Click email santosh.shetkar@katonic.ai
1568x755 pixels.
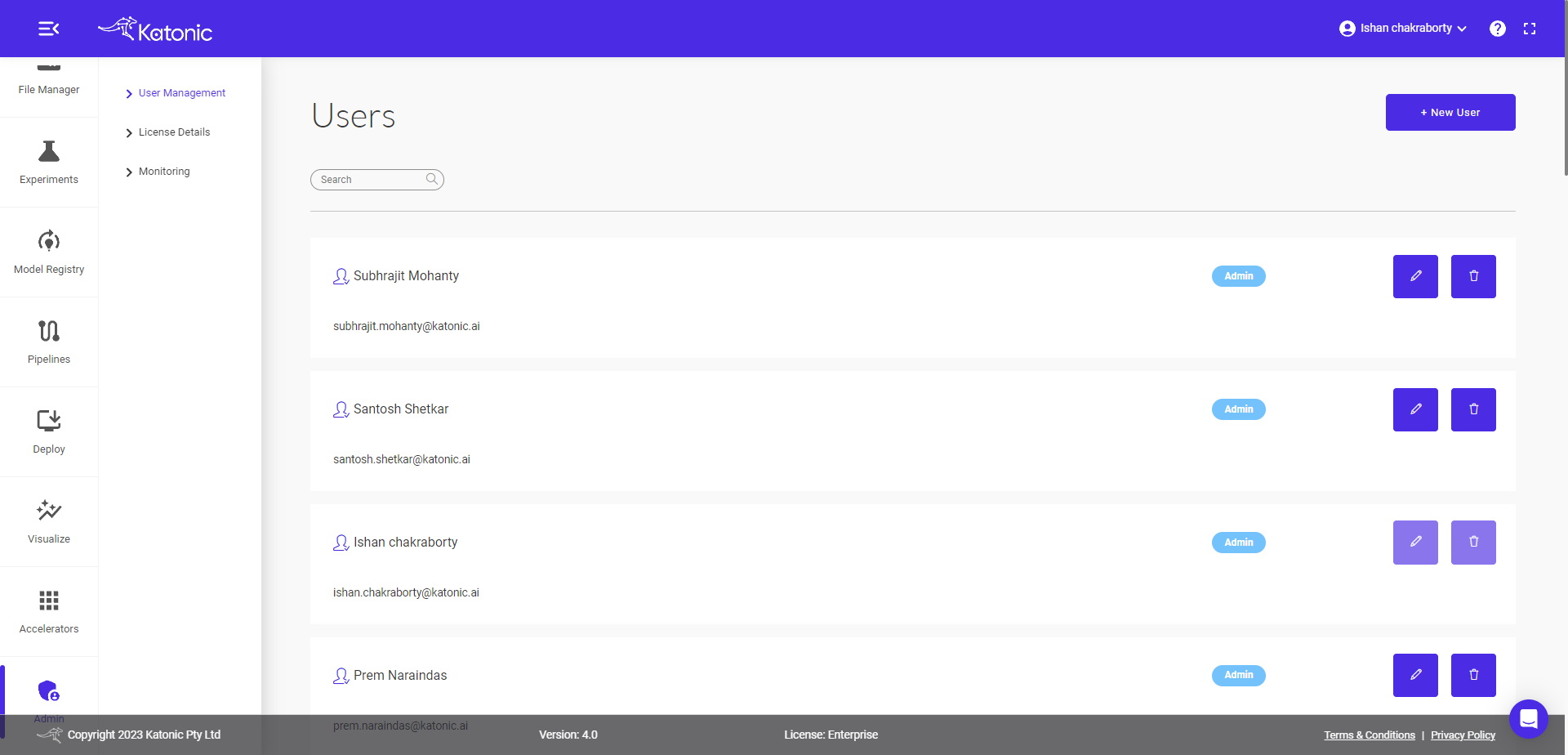tap(402, 459)
